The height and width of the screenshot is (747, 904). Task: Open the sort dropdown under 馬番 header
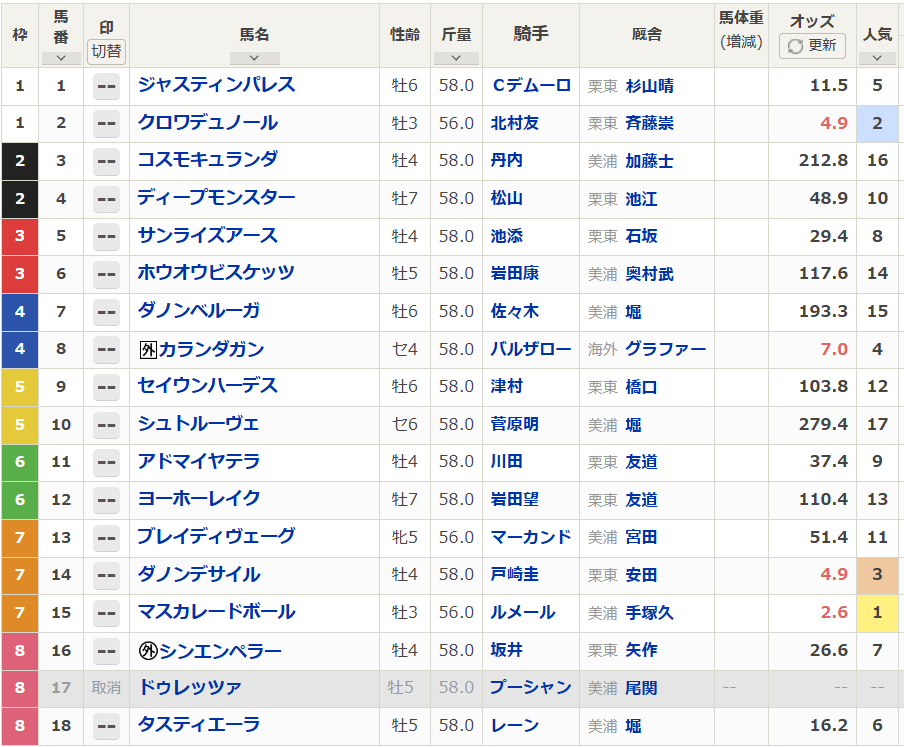61,58
